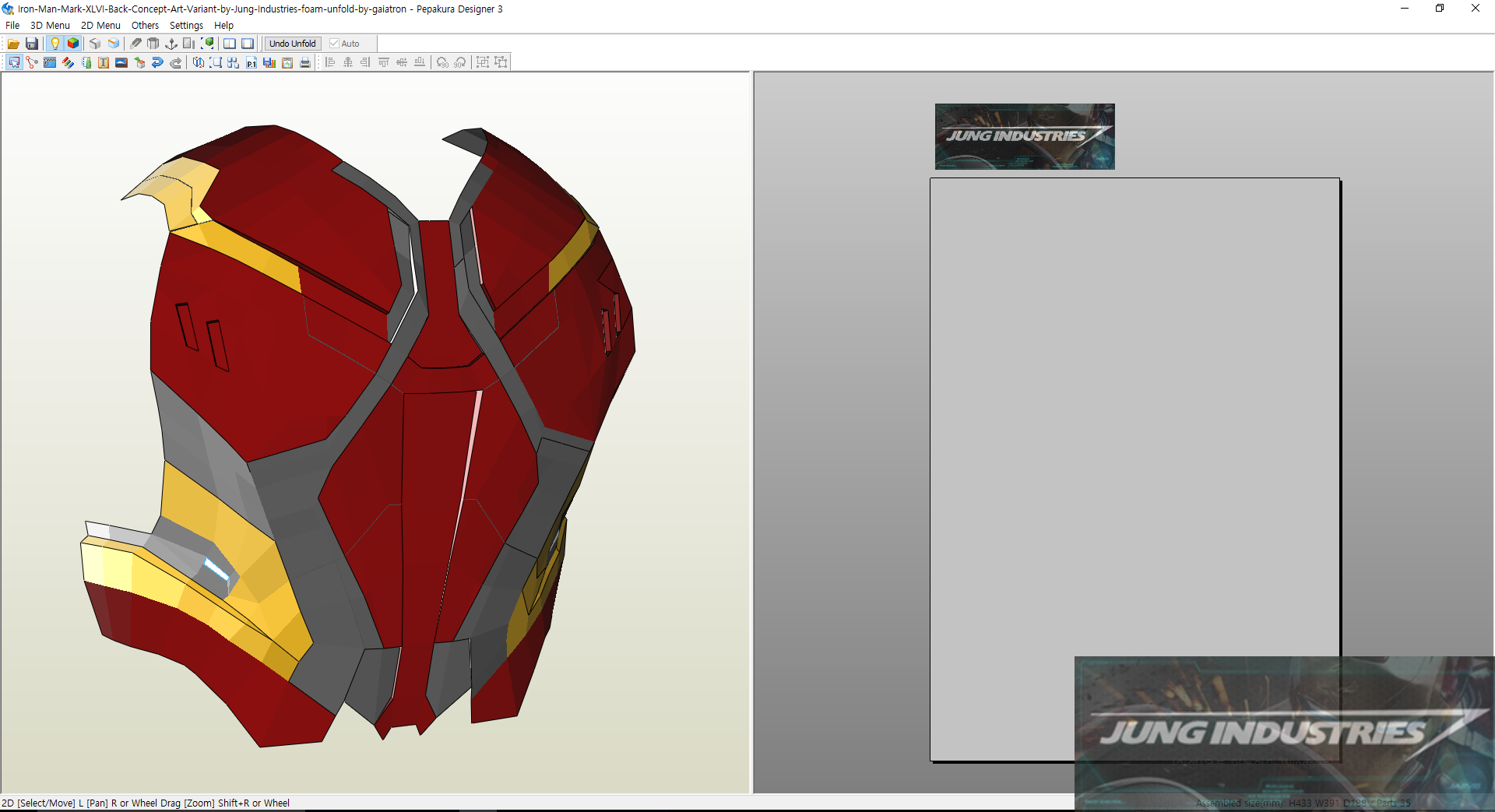This screenshot has width=1495, height=812.
Task: Select the input text T tool
Action: 104,62
